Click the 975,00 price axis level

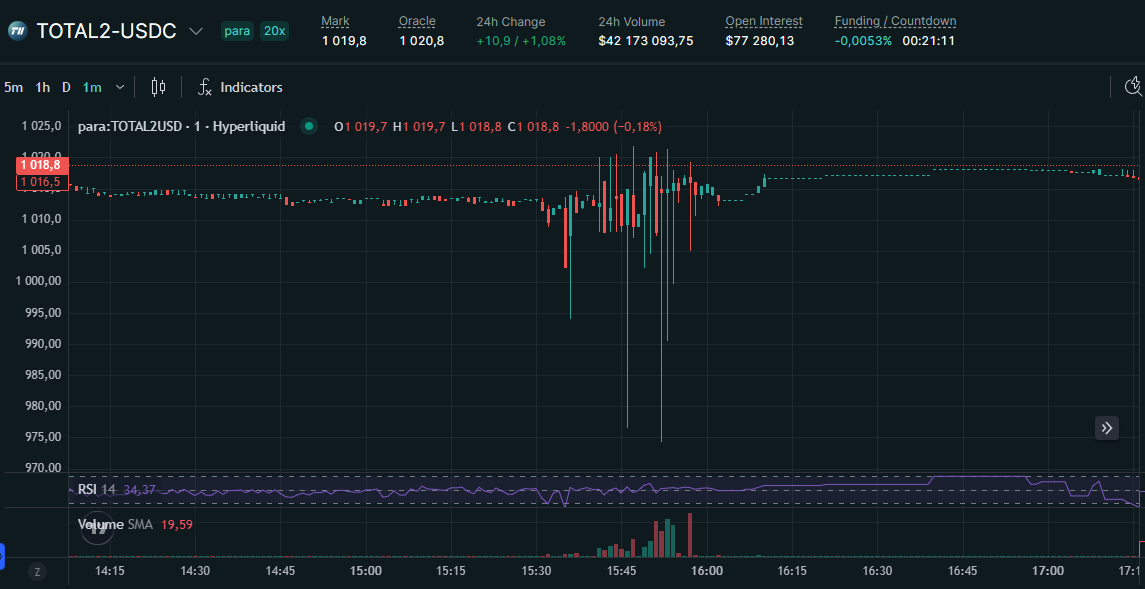tap(45, 437)
